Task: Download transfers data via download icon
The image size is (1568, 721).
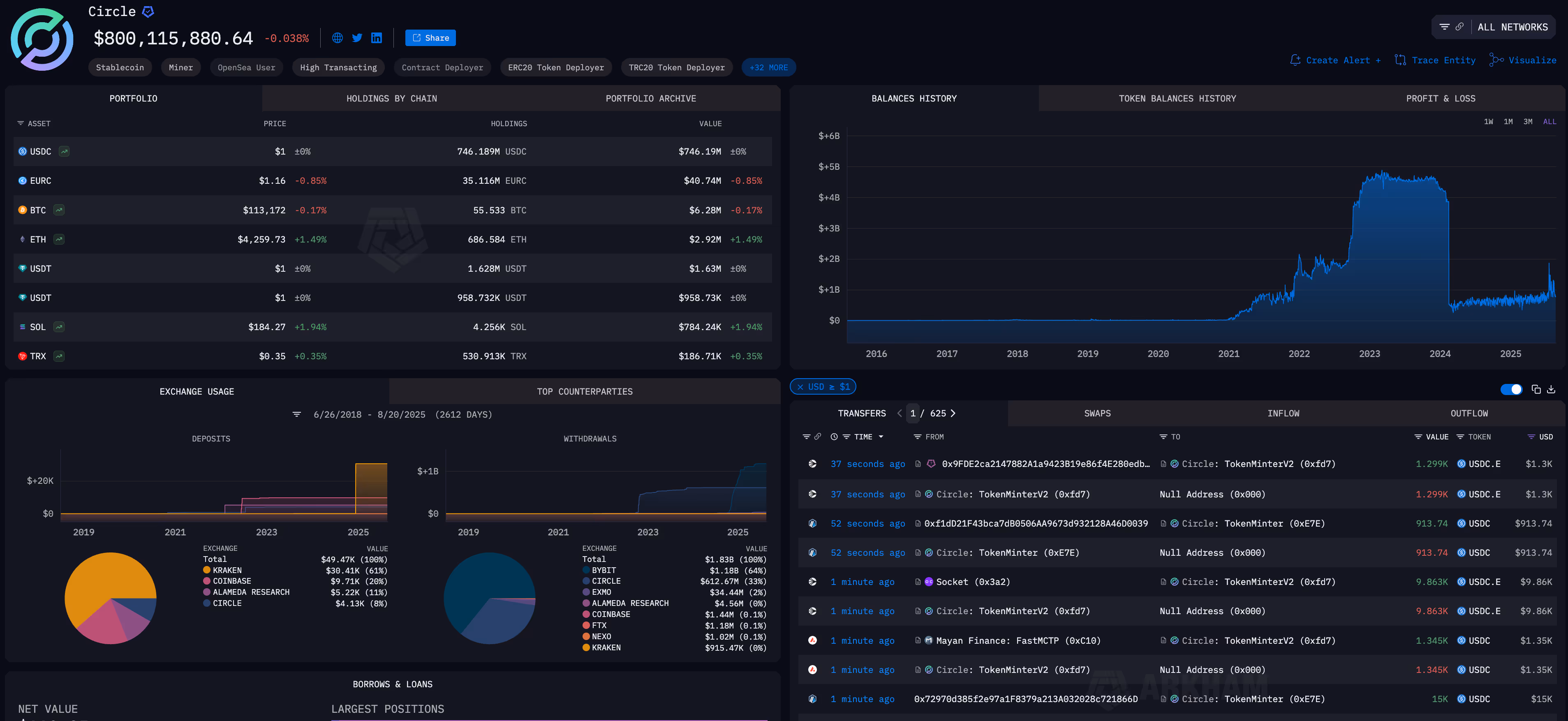Action: point(1551,389)
